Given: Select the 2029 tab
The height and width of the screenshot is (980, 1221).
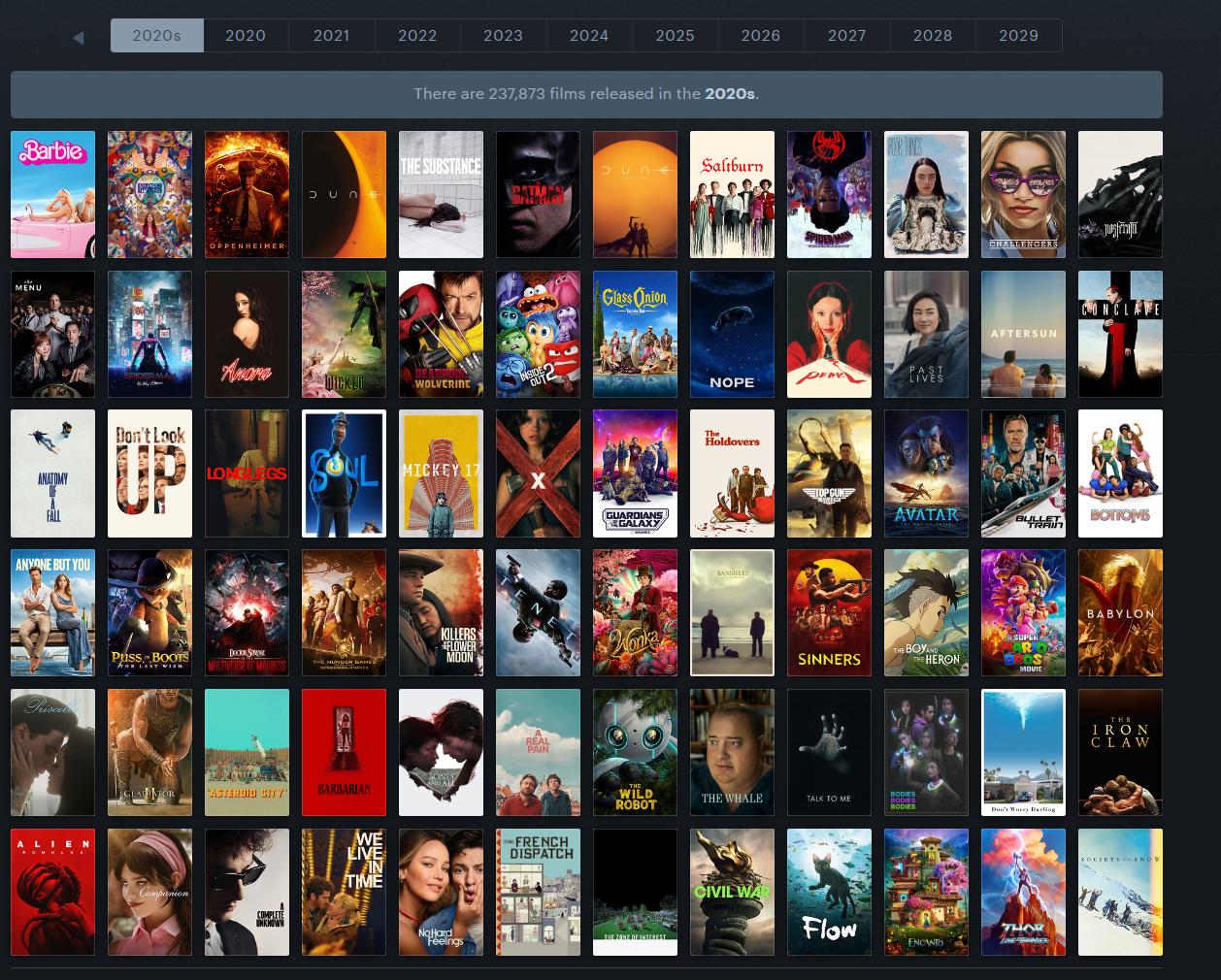Looking at the screenshot, I should (x=1018, y=35).
